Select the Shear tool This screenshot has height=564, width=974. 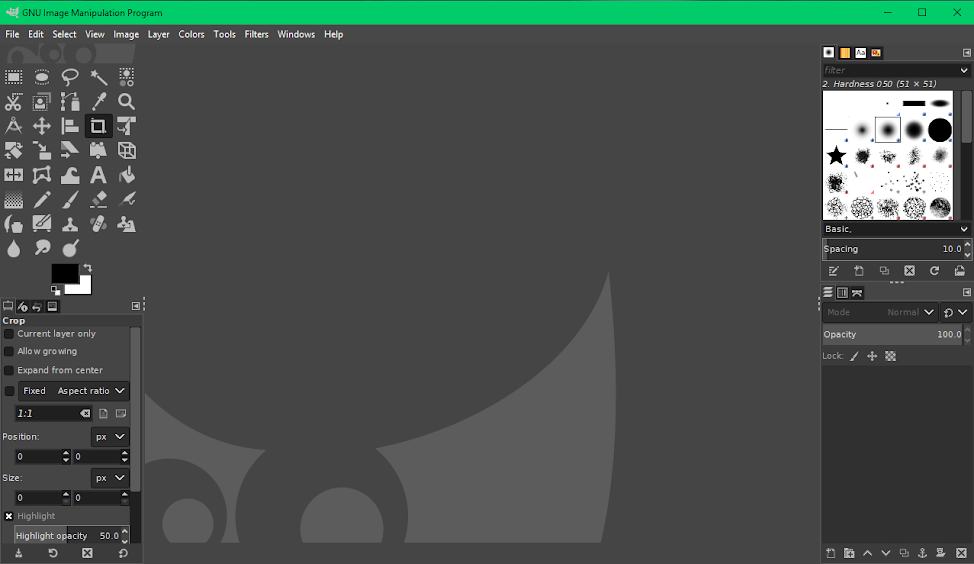pyautogui.click(x=70, y=151)
